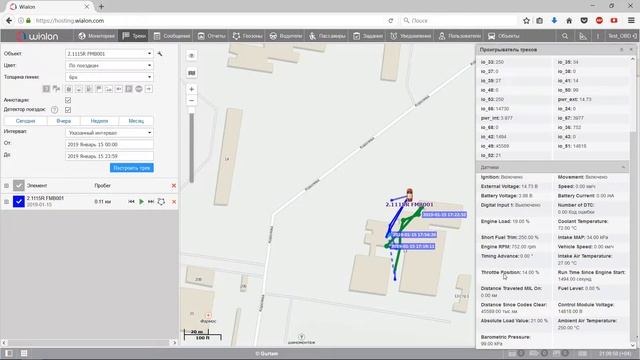Open the Объект dropdown

[x=109, y=53]
